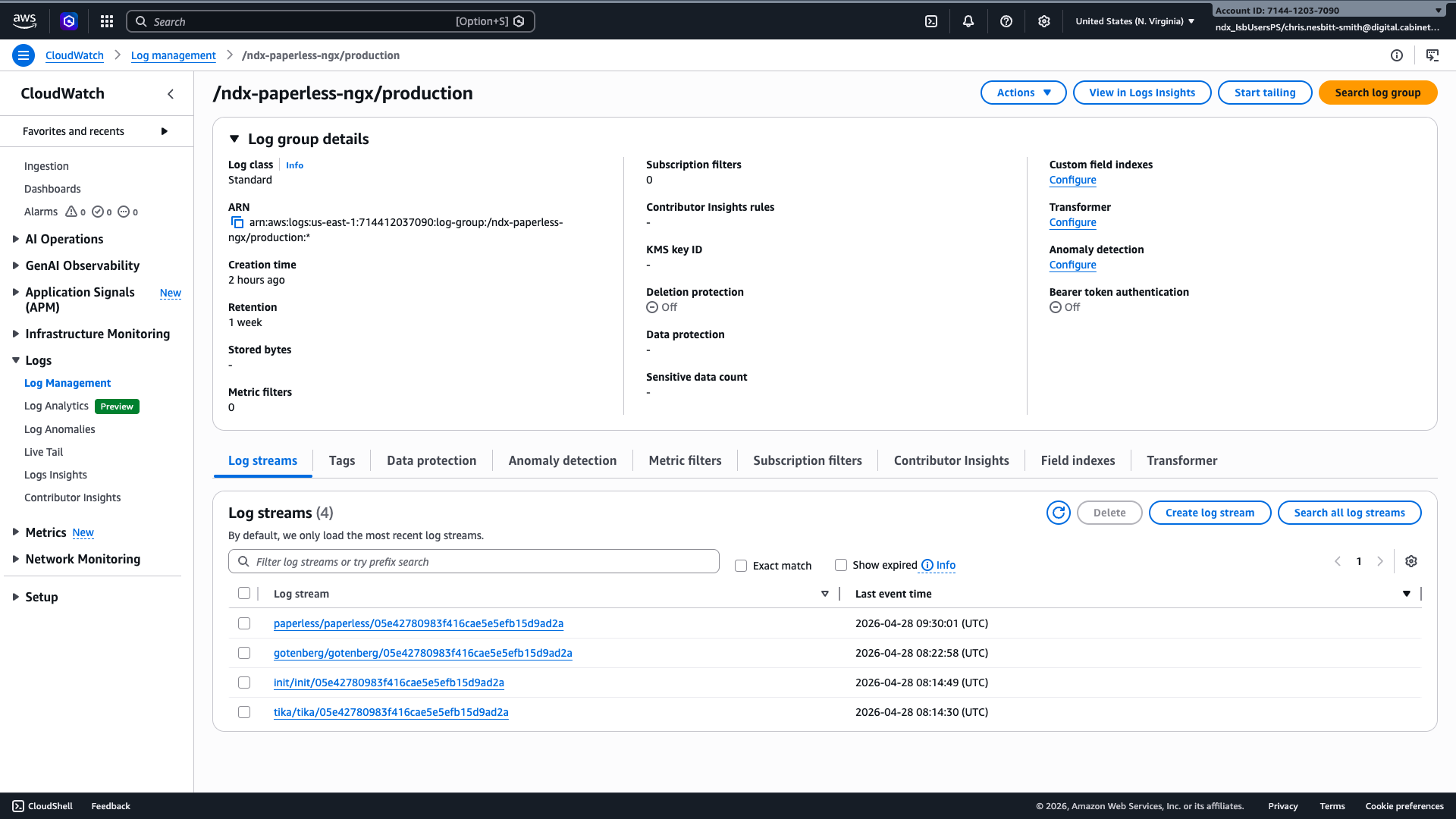The width and height of the screenshot is (1456, 819).
Task: Select the init/init stream checkbox
Action: pos(244,682)
